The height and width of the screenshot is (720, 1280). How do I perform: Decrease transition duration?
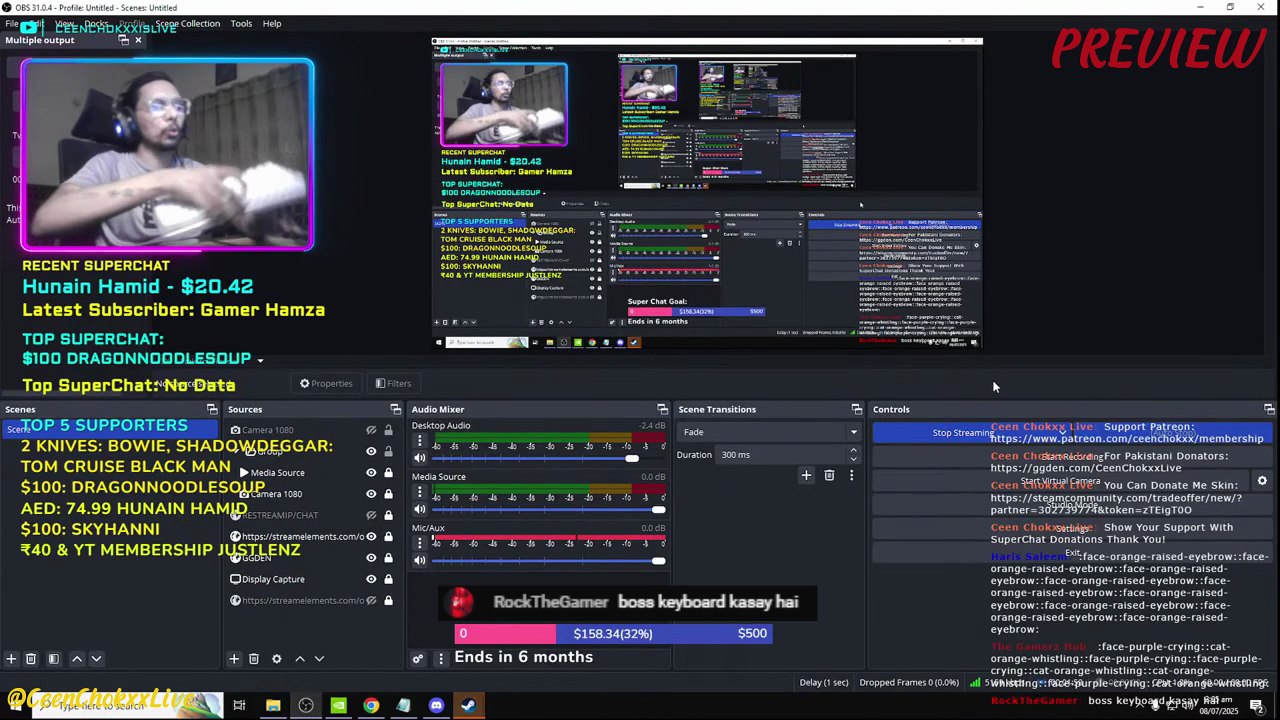pyautogui.click(x=853, y=459)
